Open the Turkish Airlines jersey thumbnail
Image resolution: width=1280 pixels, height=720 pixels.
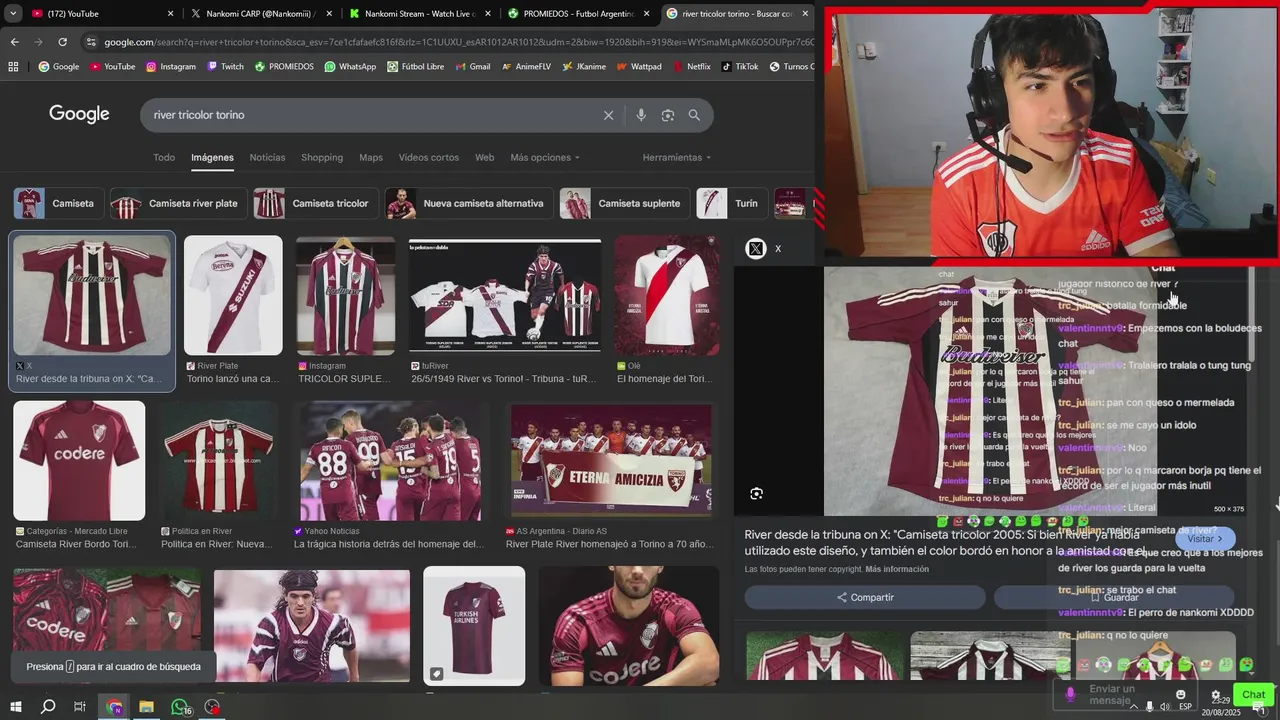click(x=474, y=626)
